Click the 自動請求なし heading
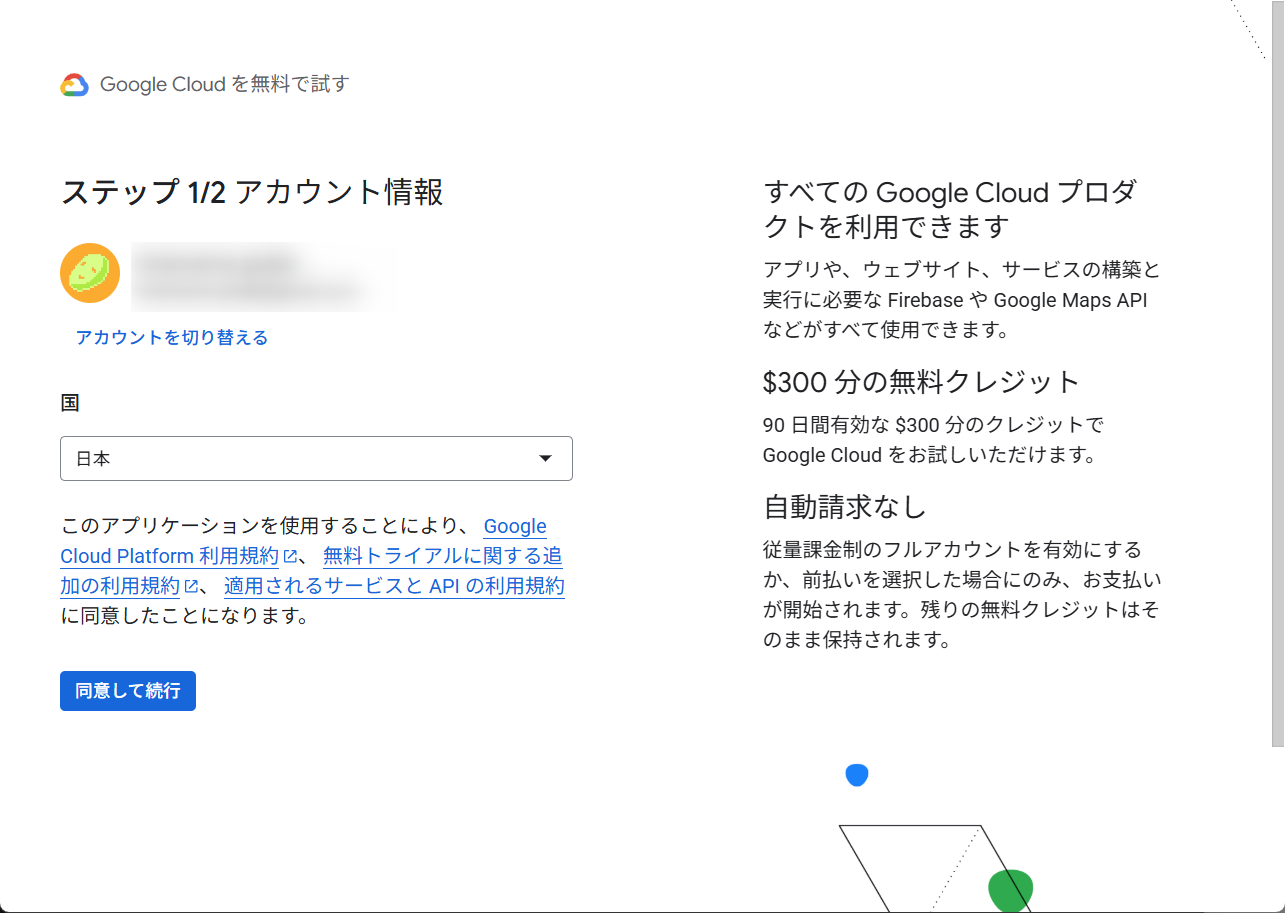 [x=845, y=507]
